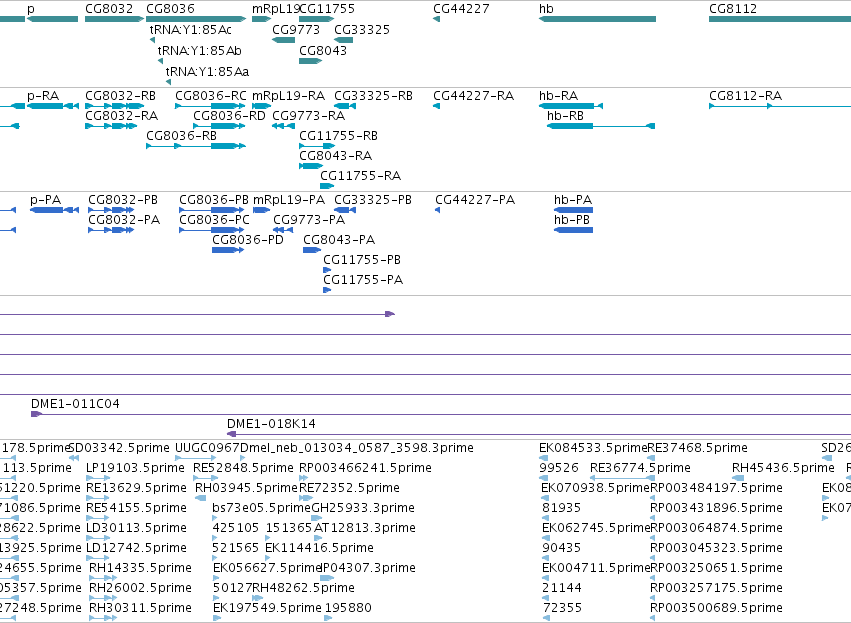Open EST RP003466241.5prime

click(365, 468)
